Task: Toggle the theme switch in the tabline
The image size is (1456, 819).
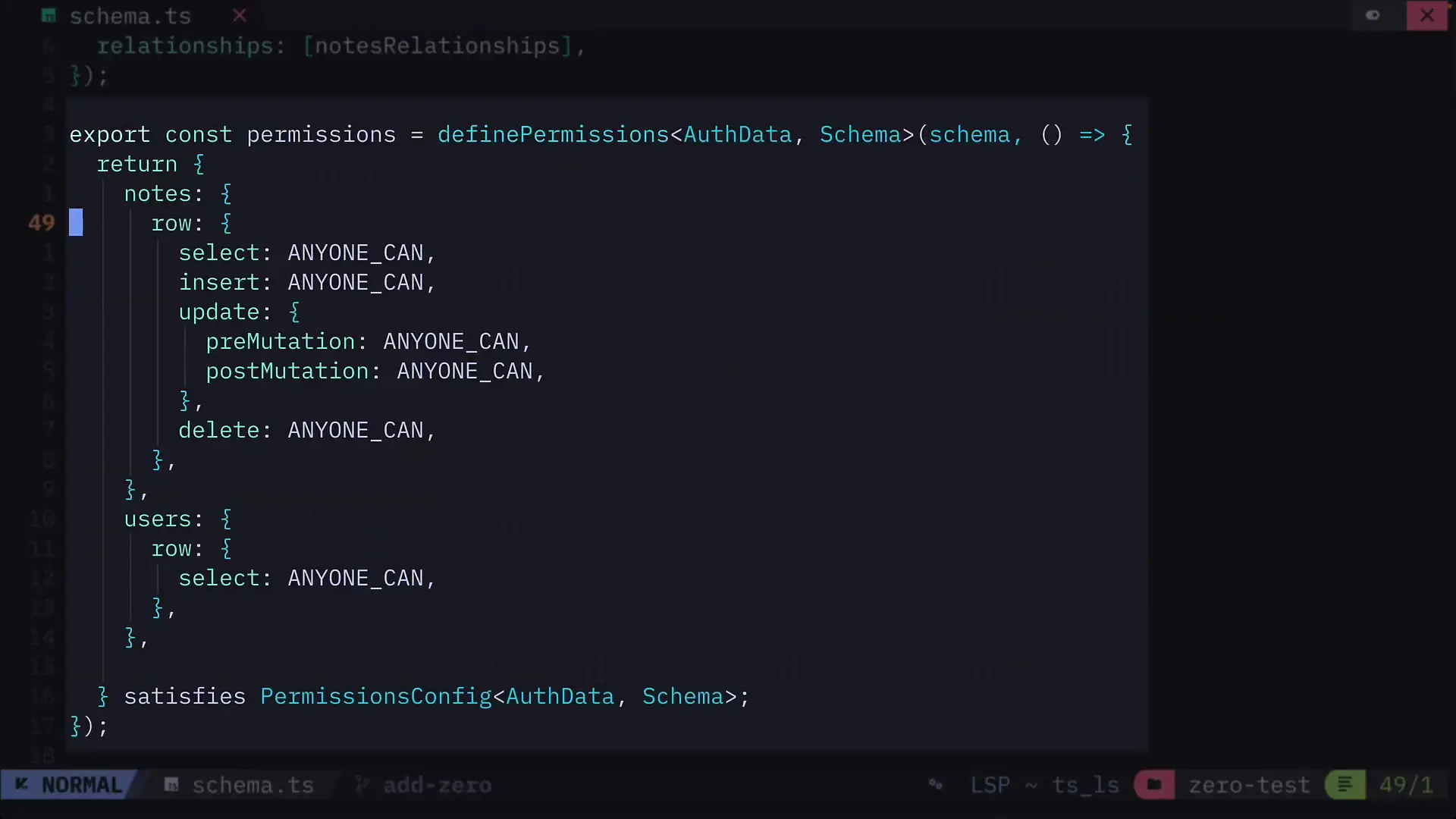Action: [x=1373, y=15]
